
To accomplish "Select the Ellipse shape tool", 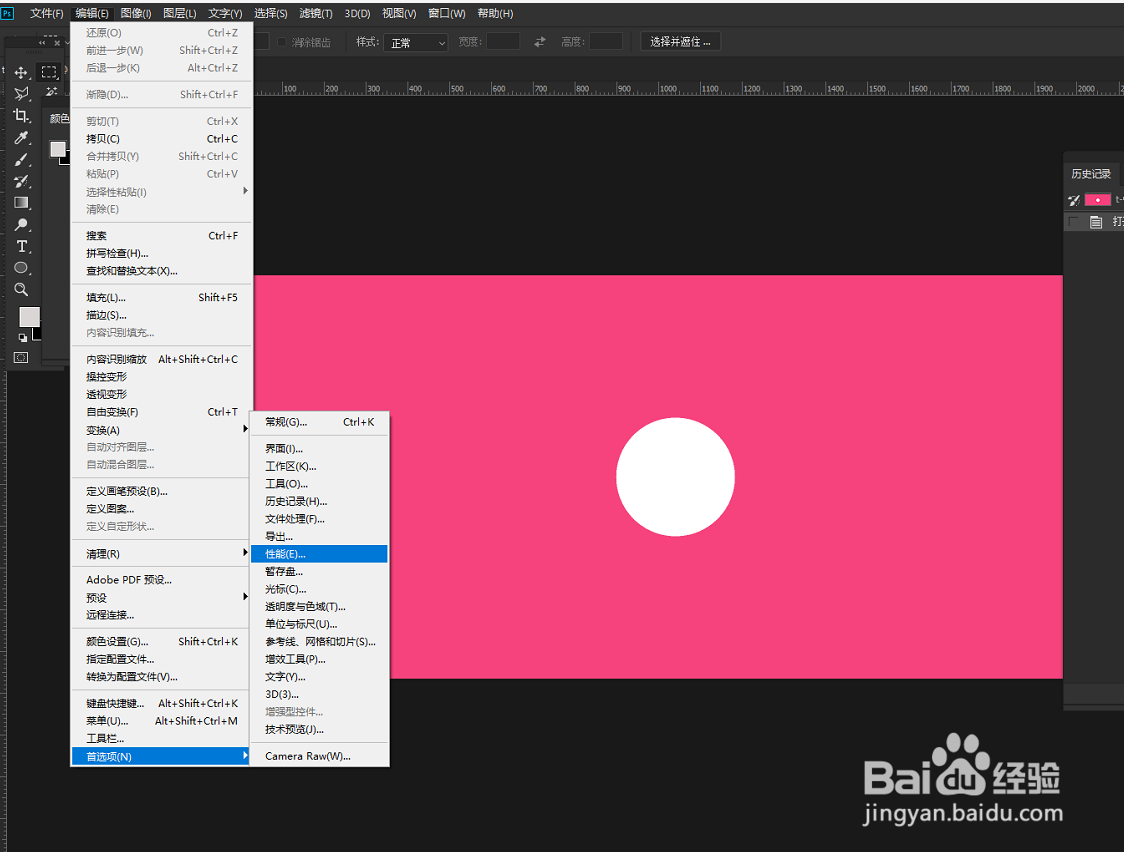I will click(21, 268).
